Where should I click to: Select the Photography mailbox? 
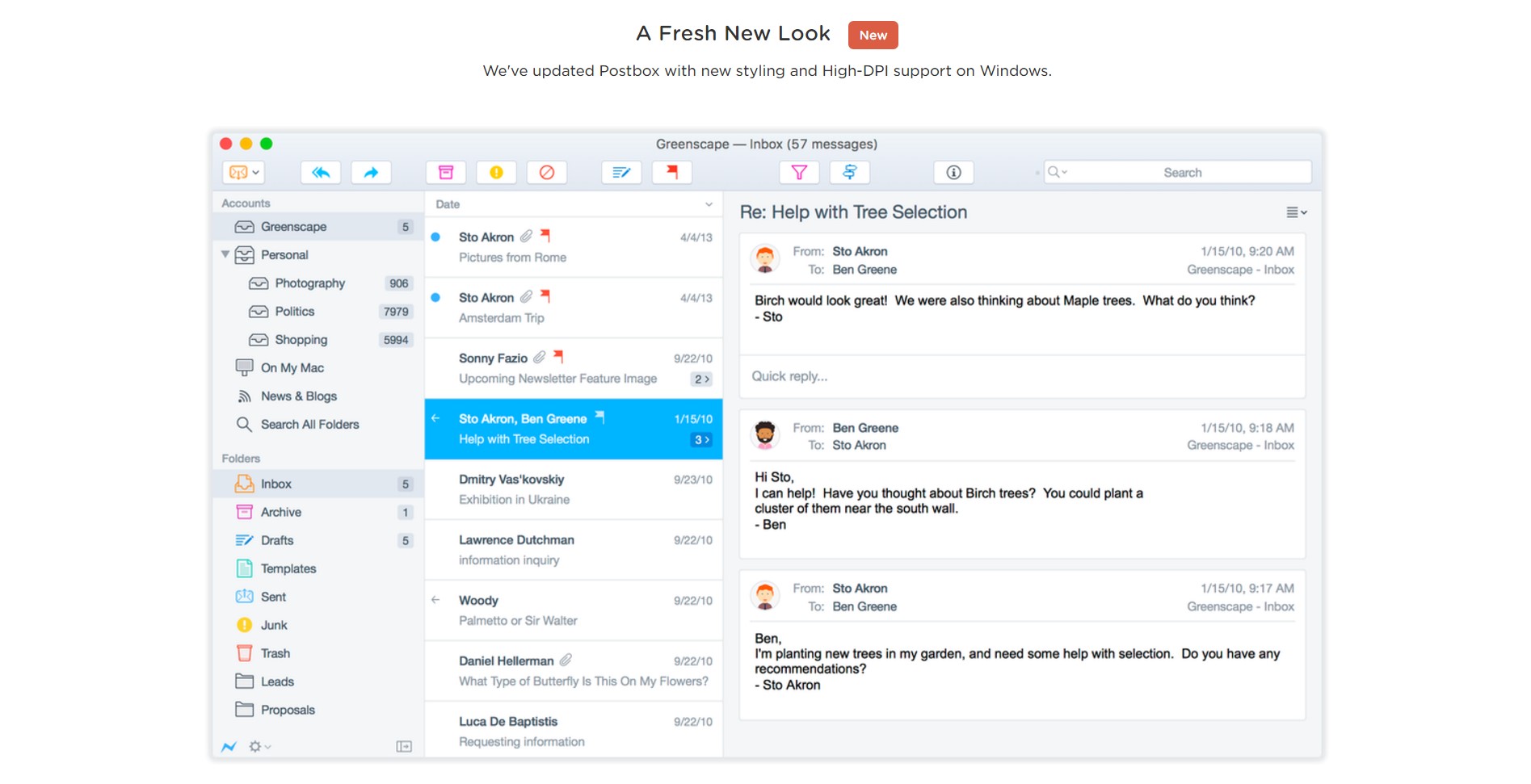coord(318,283)
